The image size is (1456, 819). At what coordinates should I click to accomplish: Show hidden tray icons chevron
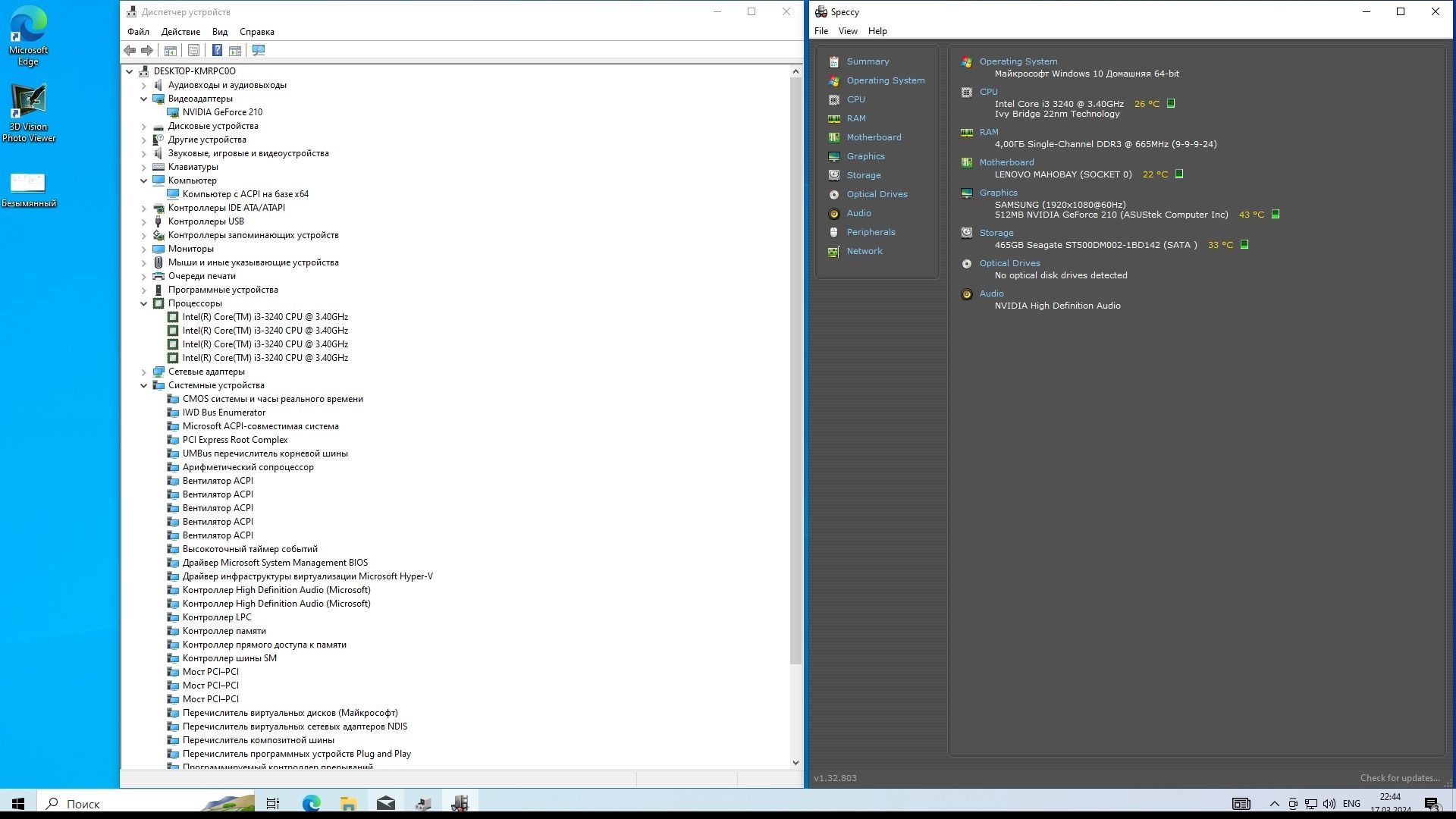coord(1274,804)
